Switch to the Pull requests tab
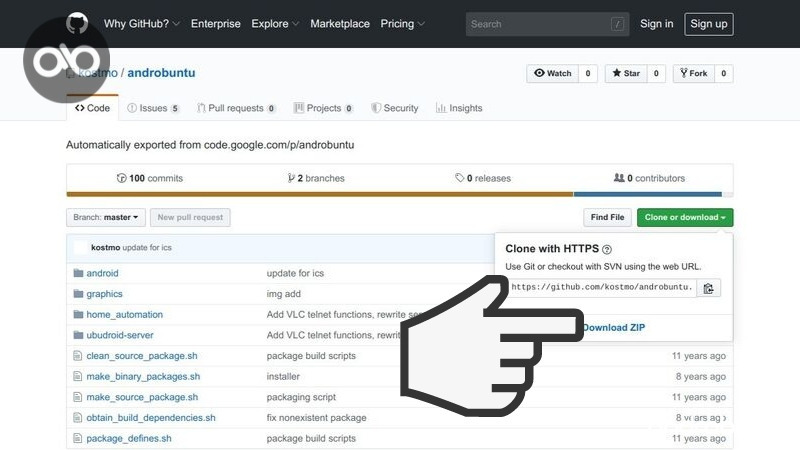 236,108
